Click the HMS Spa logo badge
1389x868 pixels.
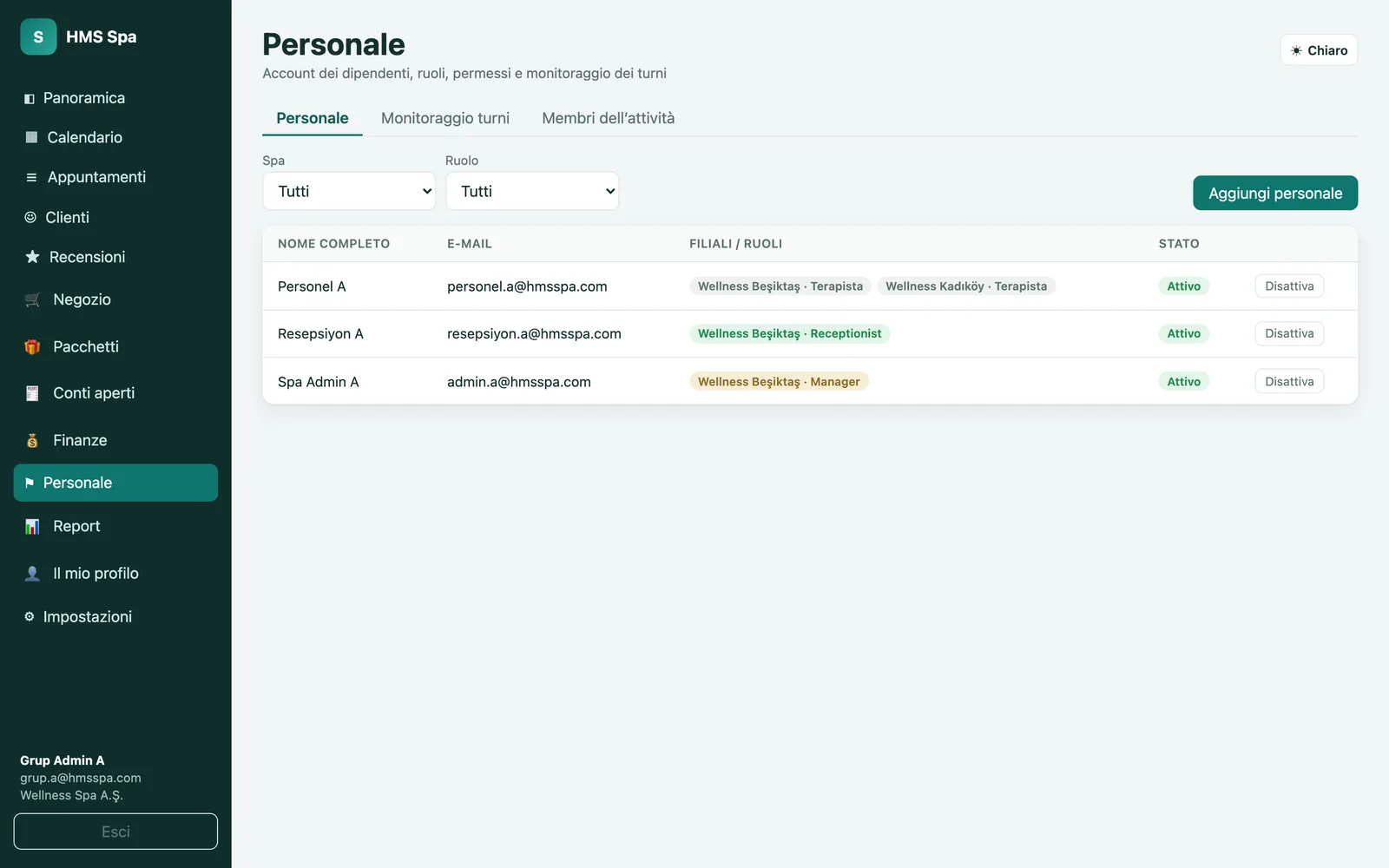coord(38,36)
